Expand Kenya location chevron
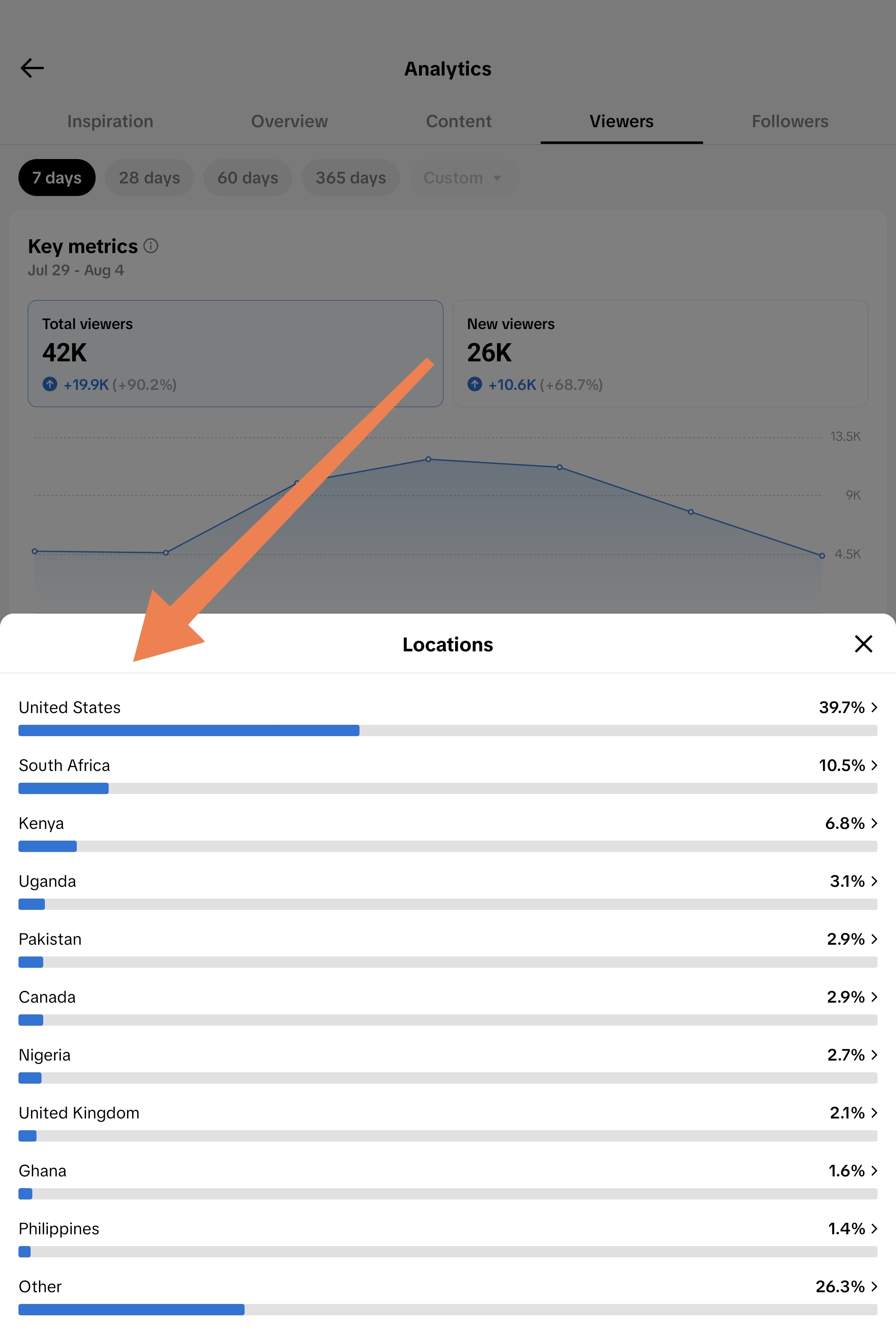896x1343 pixels. click(874, 823)
